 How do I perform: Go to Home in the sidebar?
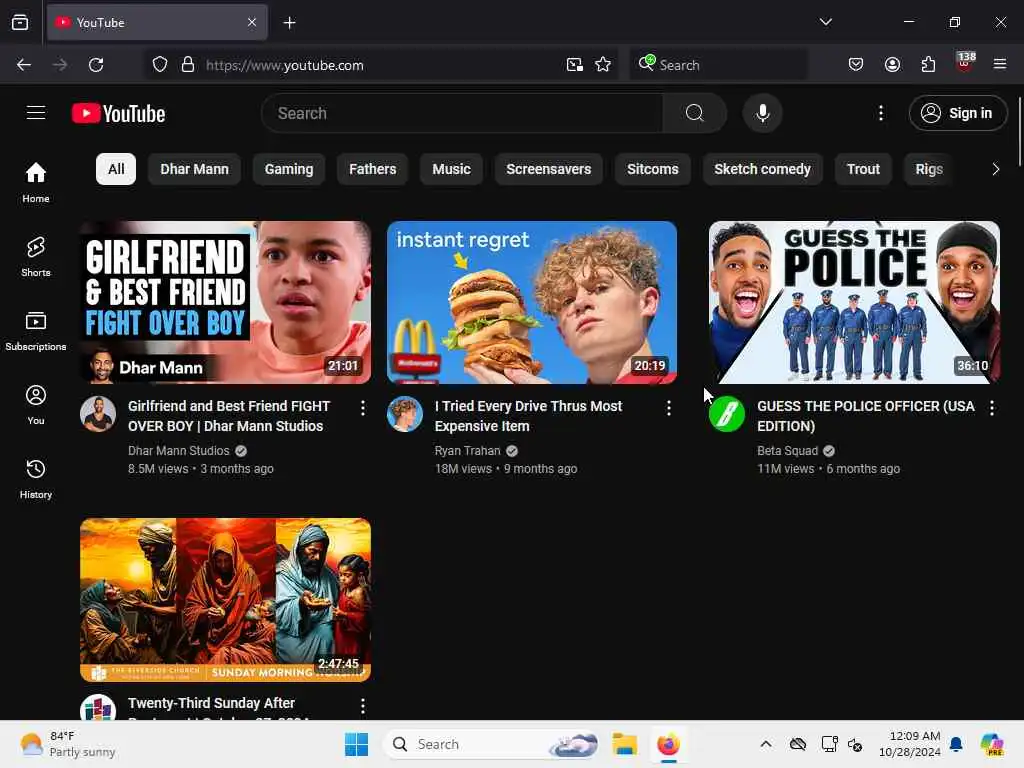click(36, 182)
